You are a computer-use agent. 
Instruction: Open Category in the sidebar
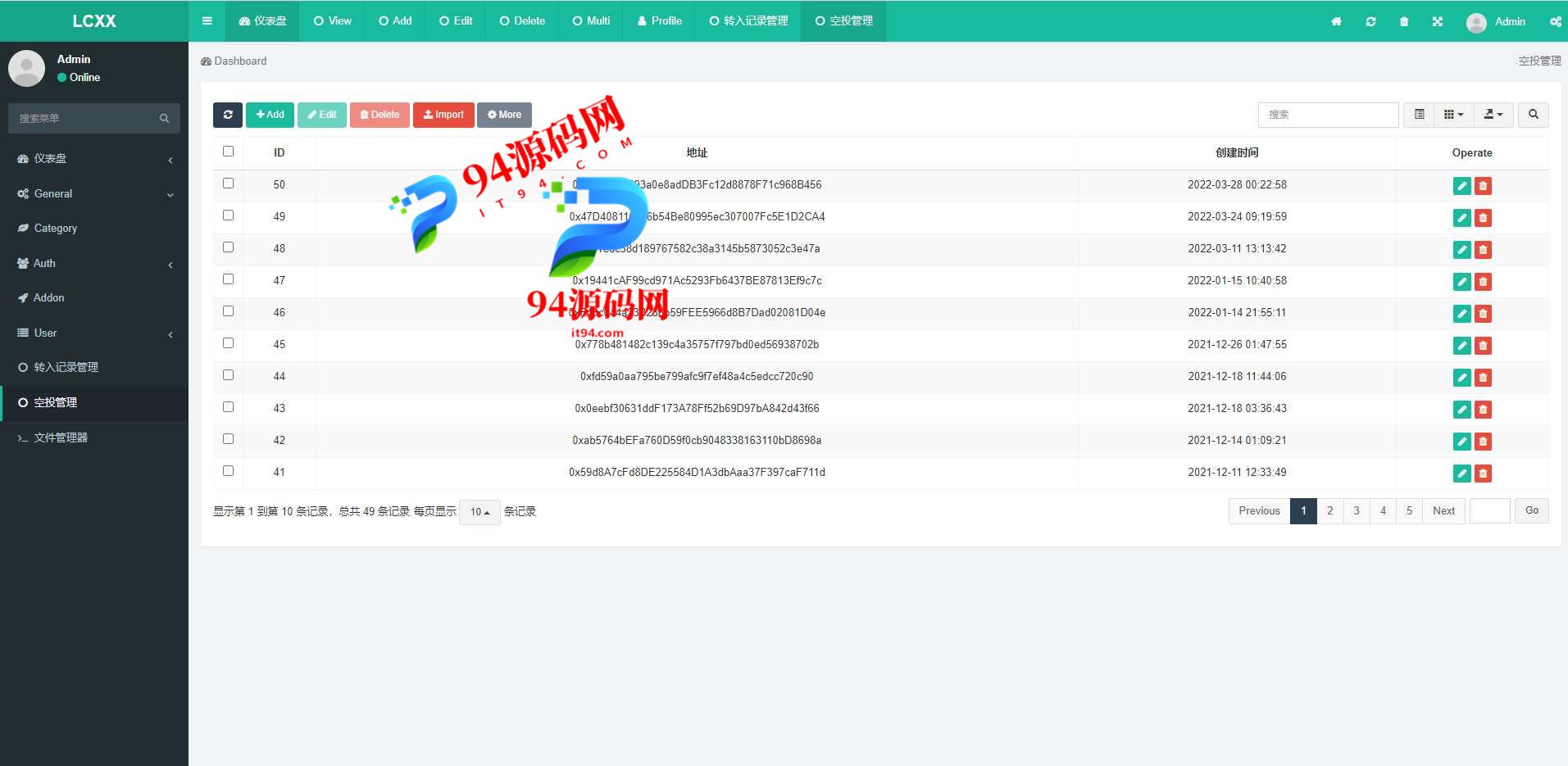(94, 229)
